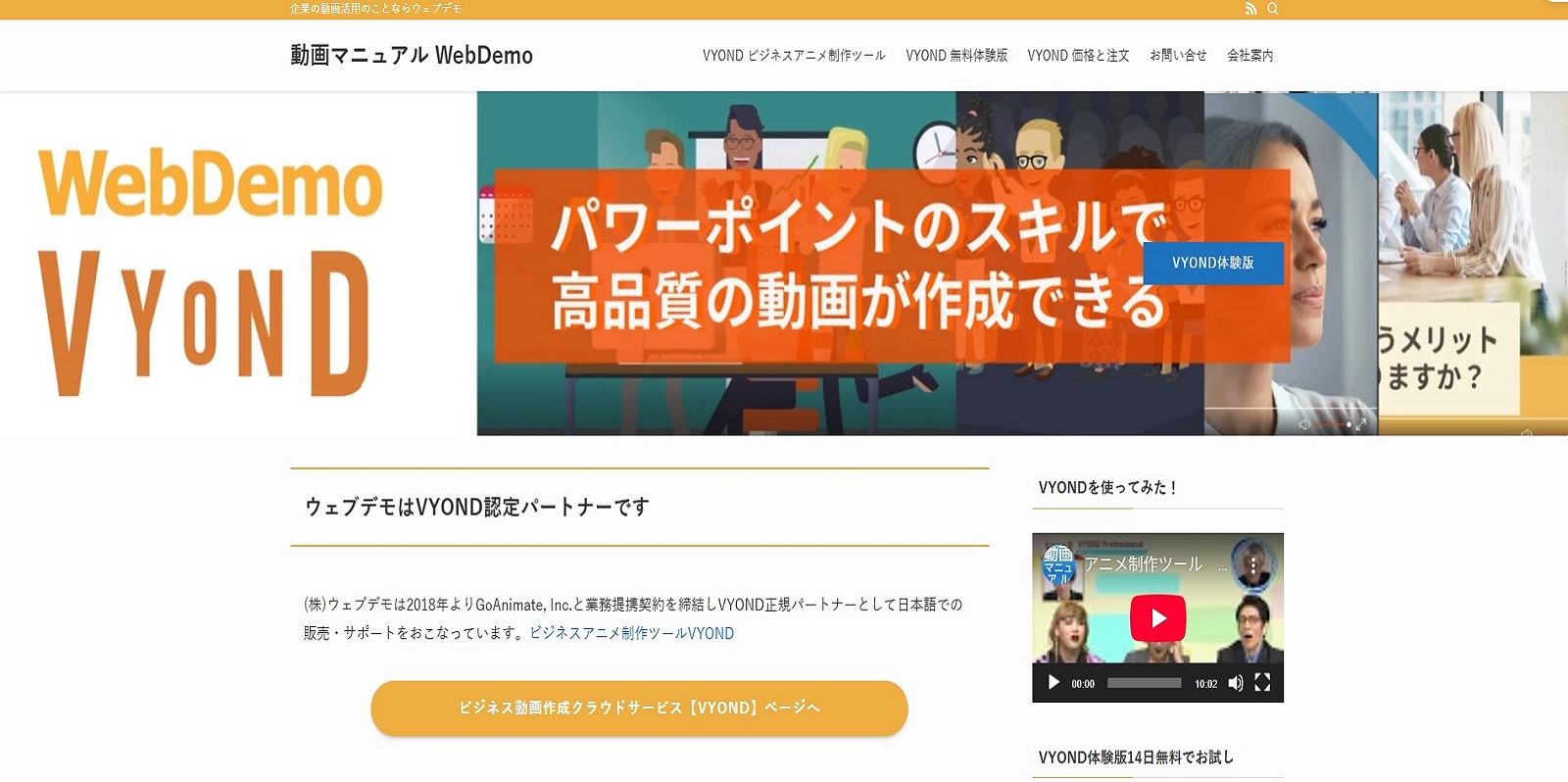Go to 動画マニュアル WebDemo site title
This screenshot has width=1568, height=782.
click(x=412, y=55)
